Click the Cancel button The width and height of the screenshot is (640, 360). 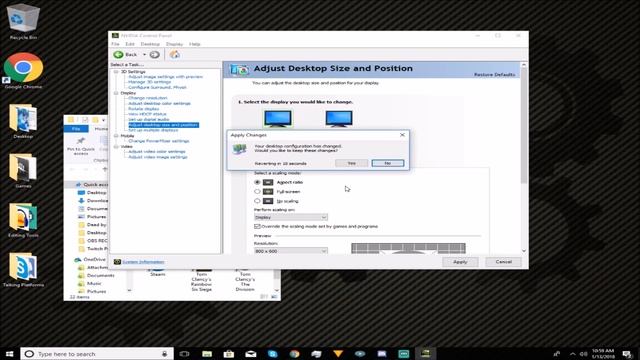tap(503, 262)
